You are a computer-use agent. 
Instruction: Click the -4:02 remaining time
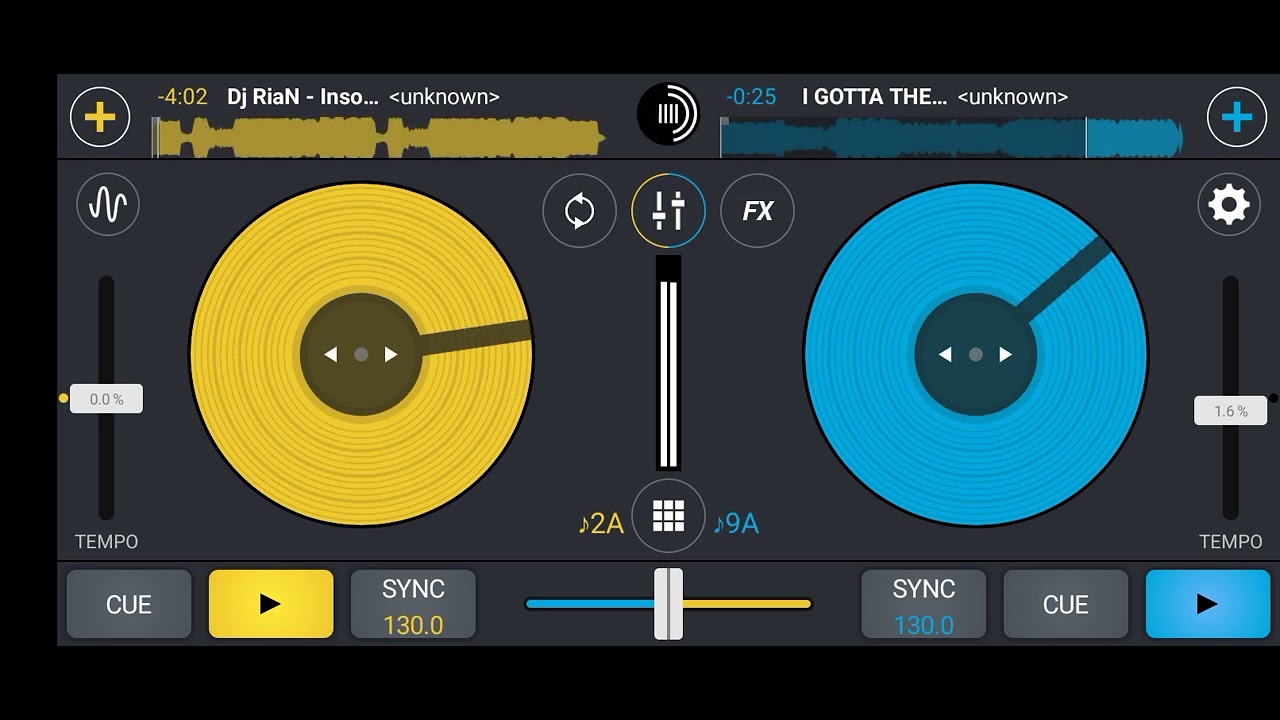[x=182, y=97]
